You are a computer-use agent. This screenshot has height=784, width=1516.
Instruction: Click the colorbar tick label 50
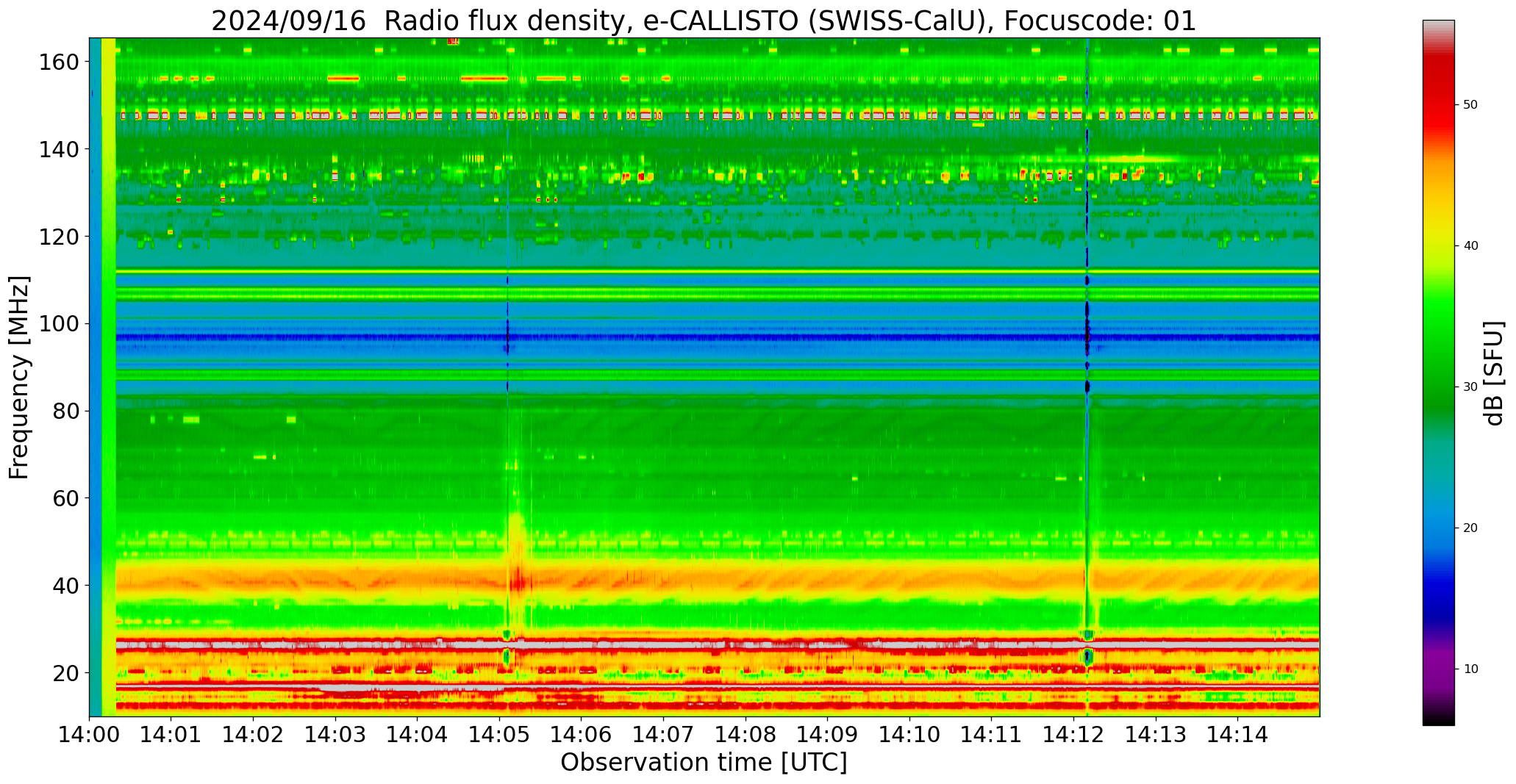1470,105
